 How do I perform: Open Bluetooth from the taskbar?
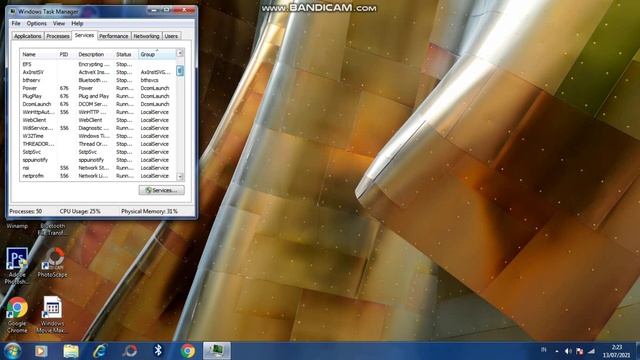(158, 351)
